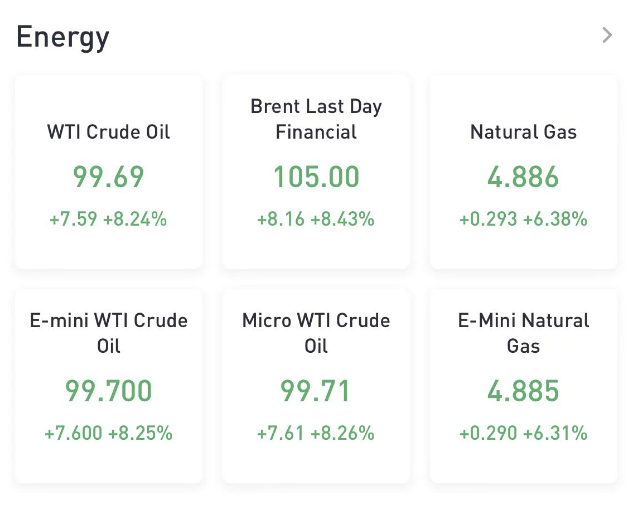642x508 pixels.
Task: Open the Natural Gas card title
Action: coord(523,132)
